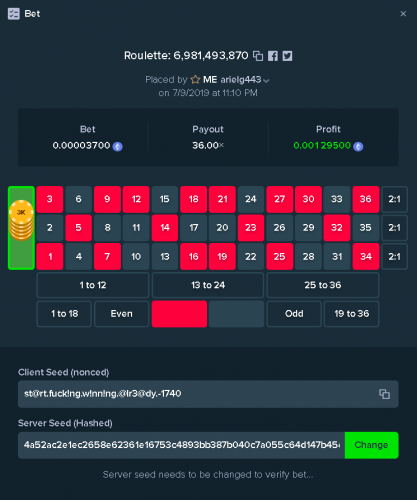Click the Ethereum icon beside Profit
This screenshot has height=500, width=417.
click(x=358, y=146)
